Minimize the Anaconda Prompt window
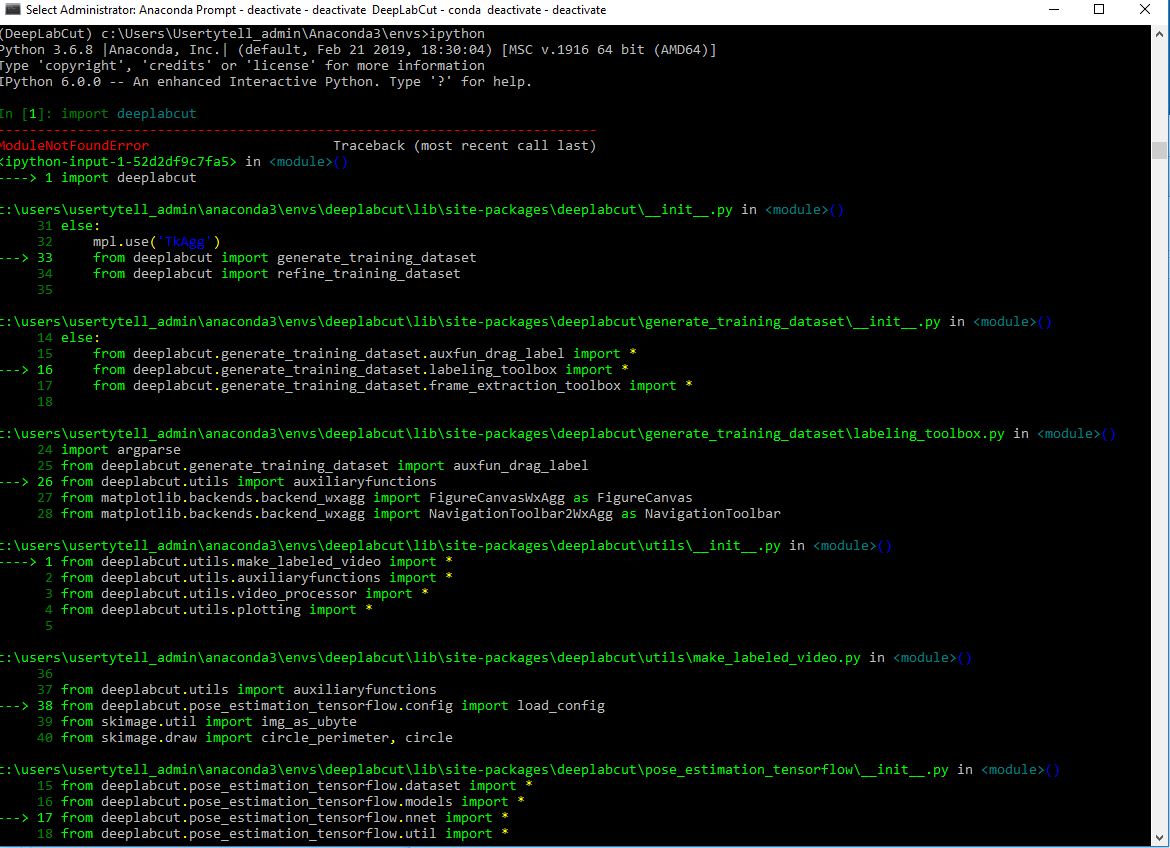 [1054, 11]
